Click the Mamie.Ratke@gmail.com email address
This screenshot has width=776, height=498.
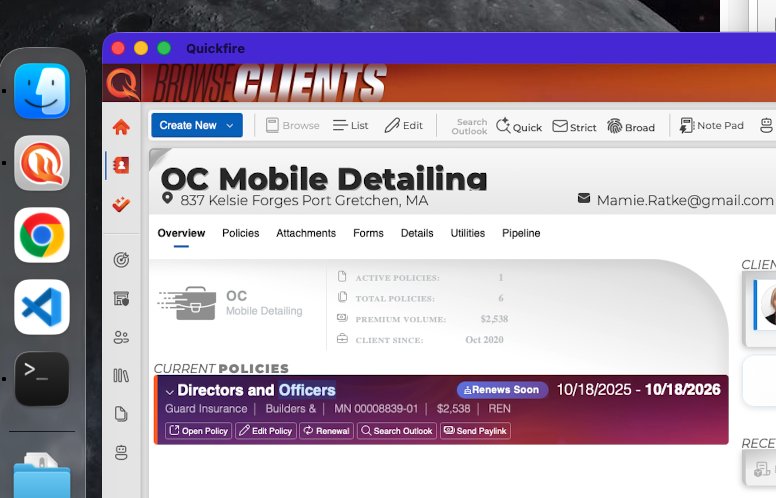coord(684,200)
